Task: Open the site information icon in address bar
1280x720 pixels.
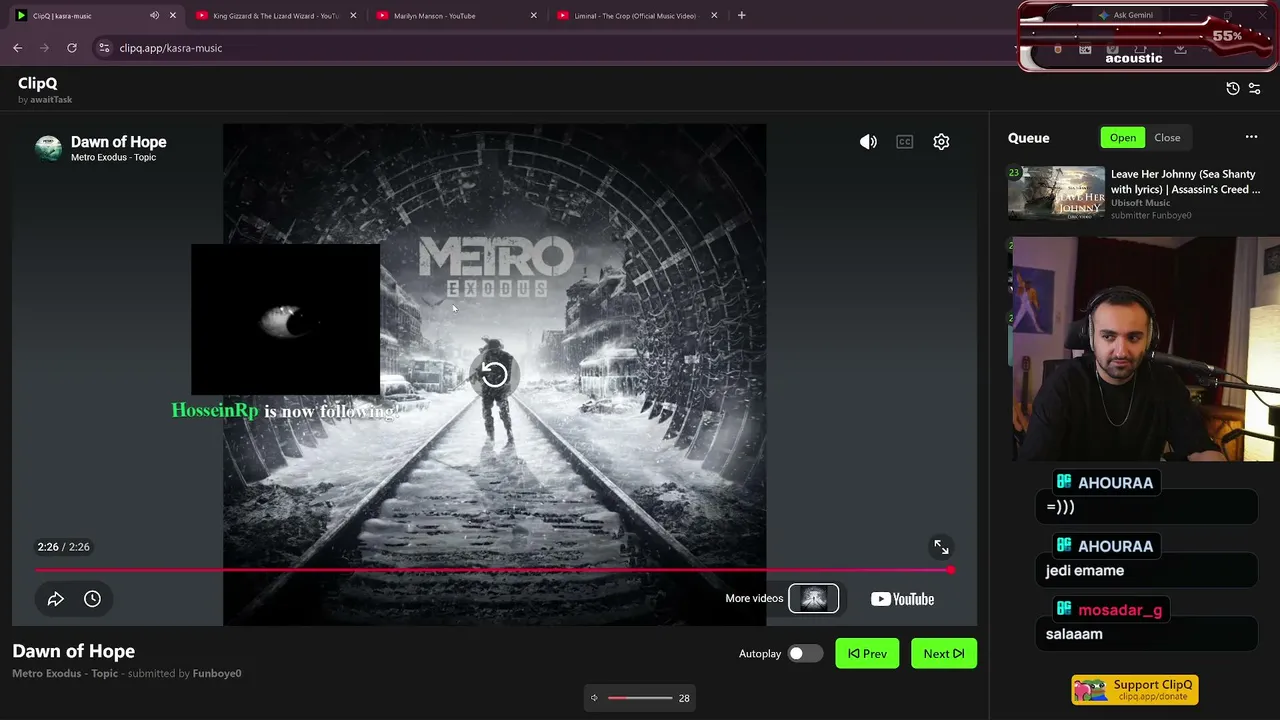Action: (104, 48)
